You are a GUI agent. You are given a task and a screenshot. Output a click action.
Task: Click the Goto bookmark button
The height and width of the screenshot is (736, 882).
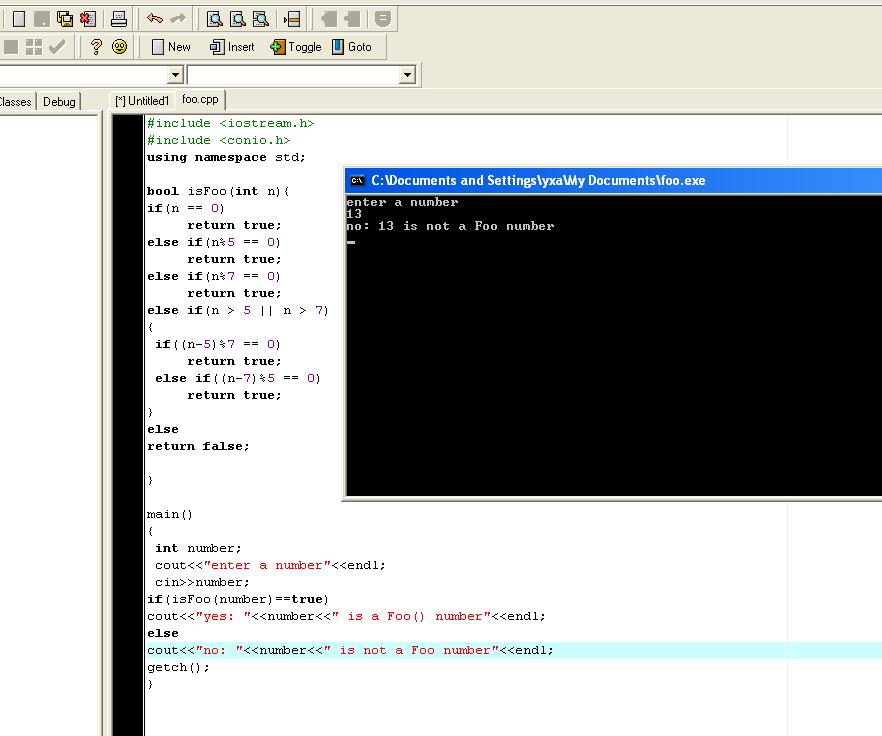(x=352, y=47)
